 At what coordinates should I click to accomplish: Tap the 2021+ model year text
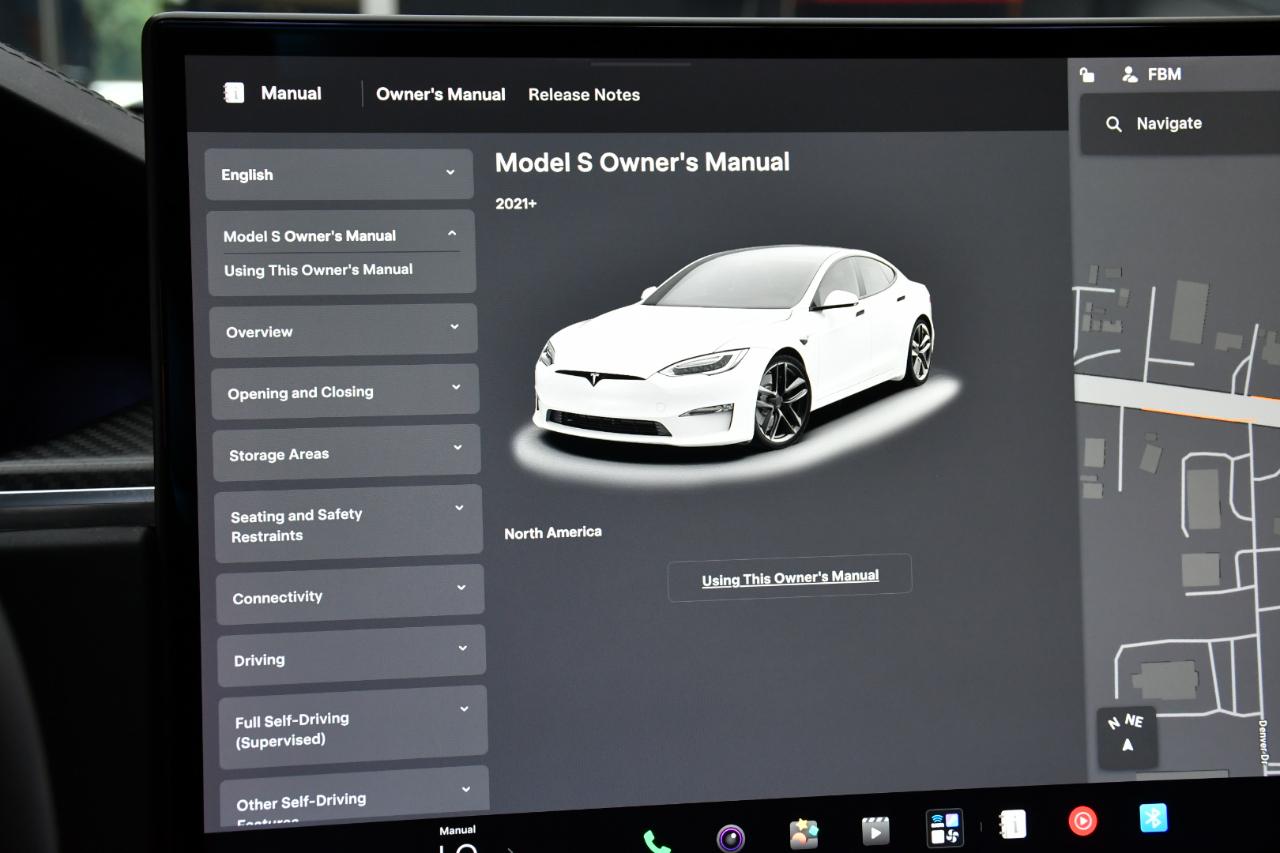516,204
